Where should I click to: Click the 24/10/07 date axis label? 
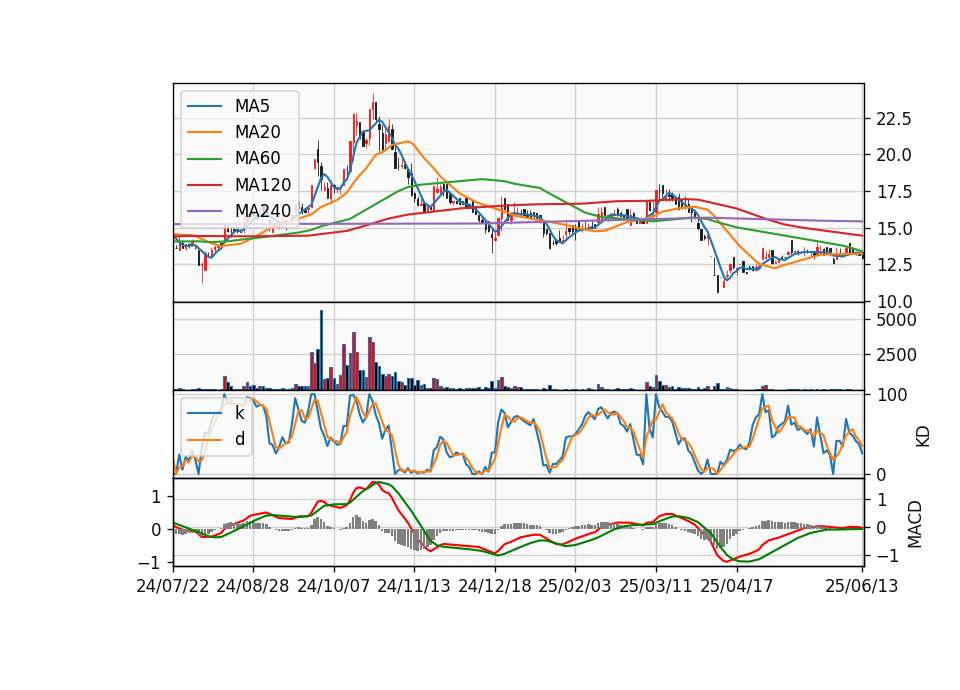tap(334, 586)
